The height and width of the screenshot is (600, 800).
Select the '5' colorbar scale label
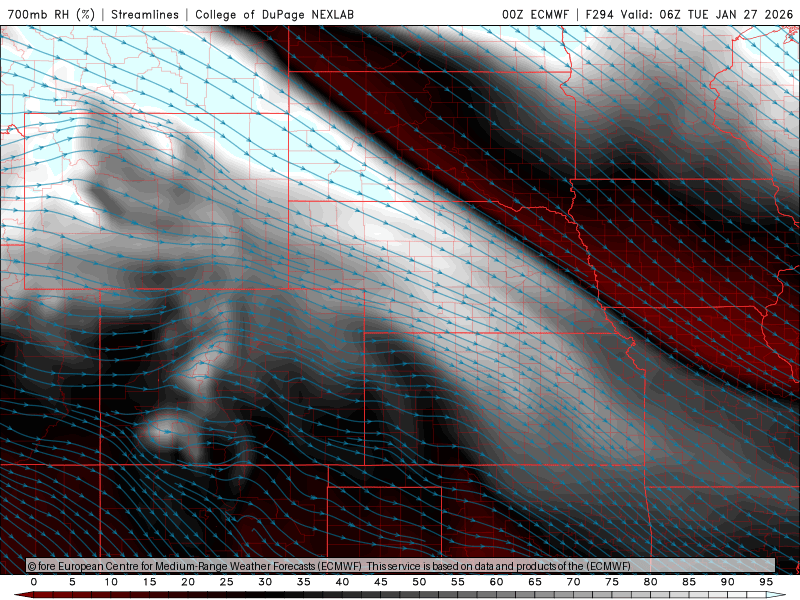tap(72, 582)
